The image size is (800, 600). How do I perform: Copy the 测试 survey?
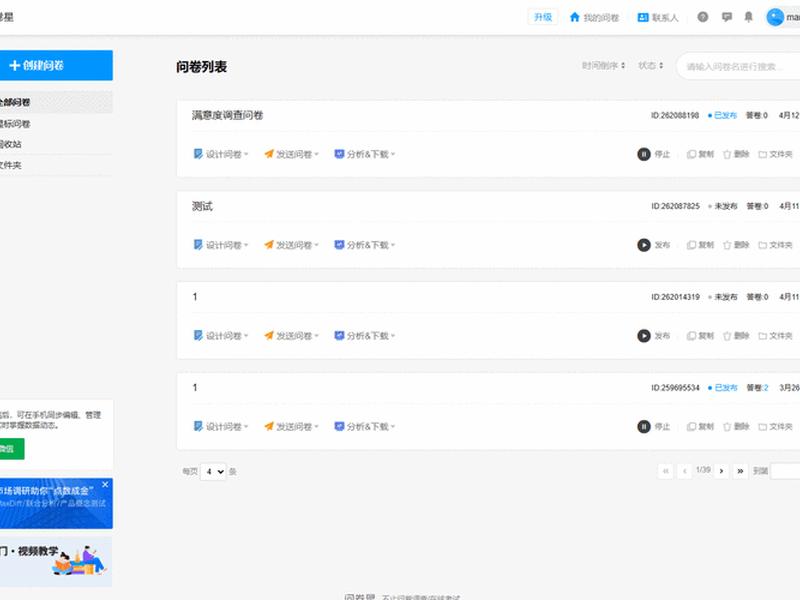point(700,245)
